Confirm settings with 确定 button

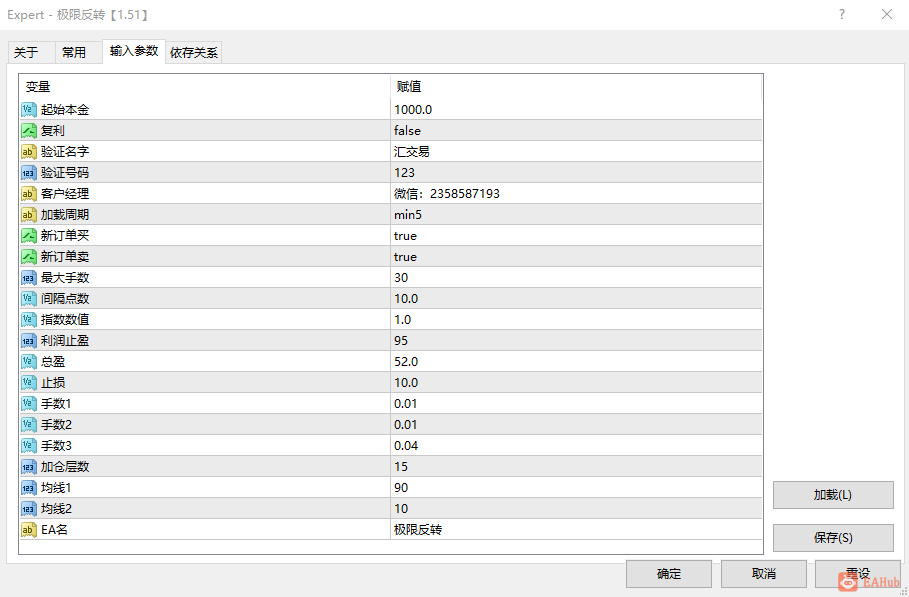pos(669,574)
